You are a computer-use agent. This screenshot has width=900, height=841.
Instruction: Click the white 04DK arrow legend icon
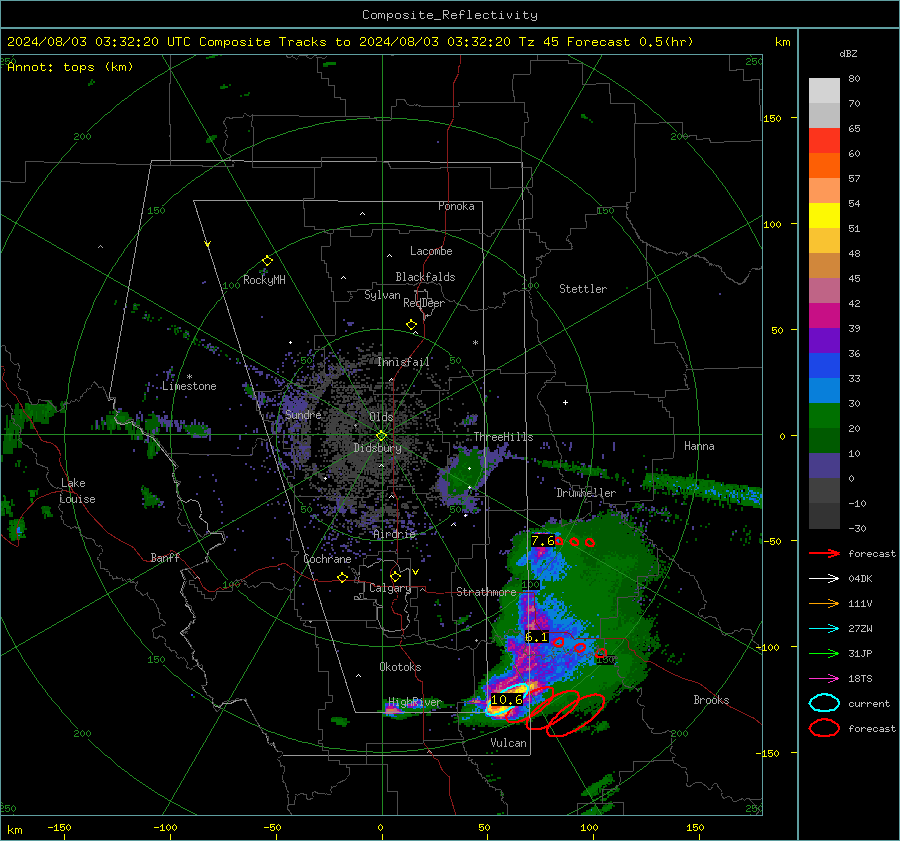[x=824, y=578]
